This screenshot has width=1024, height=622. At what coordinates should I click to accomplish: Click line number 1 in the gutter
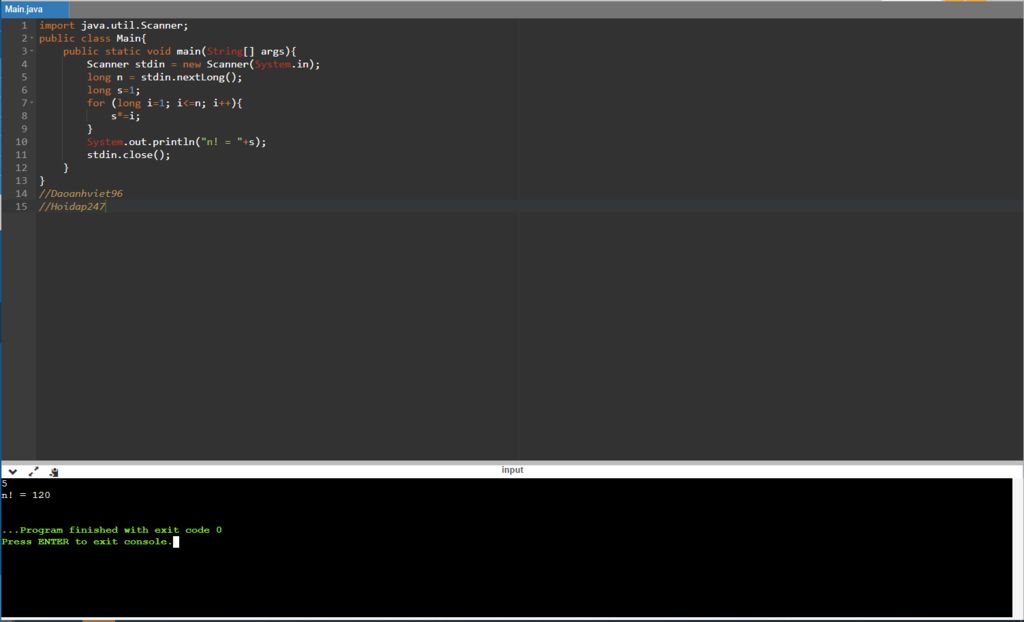pos(24,25)
